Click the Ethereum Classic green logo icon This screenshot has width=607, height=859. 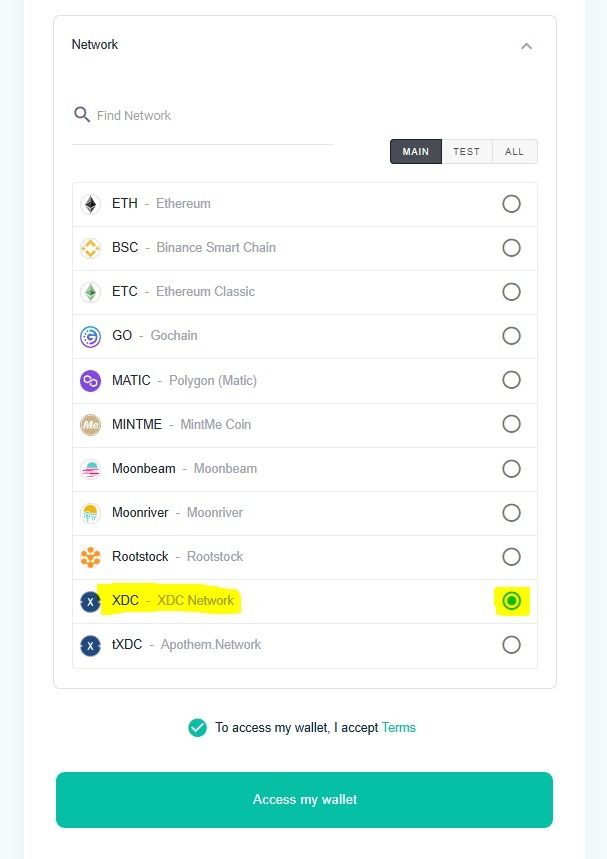(x=91, y=292)
